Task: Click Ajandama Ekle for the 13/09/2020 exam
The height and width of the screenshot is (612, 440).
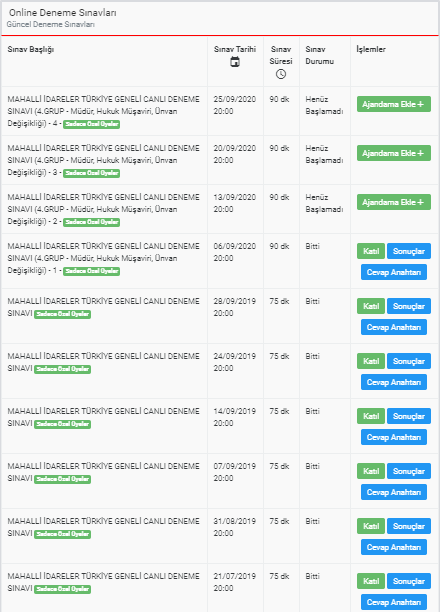Action: click(394, 202)
